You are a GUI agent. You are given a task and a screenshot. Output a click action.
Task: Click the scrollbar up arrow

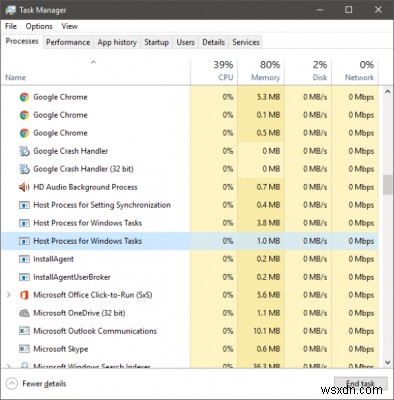[x=387, y=91]
